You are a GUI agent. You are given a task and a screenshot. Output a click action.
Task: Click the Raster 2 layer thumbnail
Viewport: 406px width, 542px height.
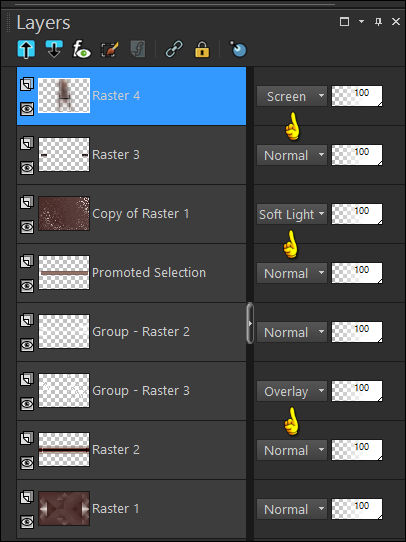64,449
